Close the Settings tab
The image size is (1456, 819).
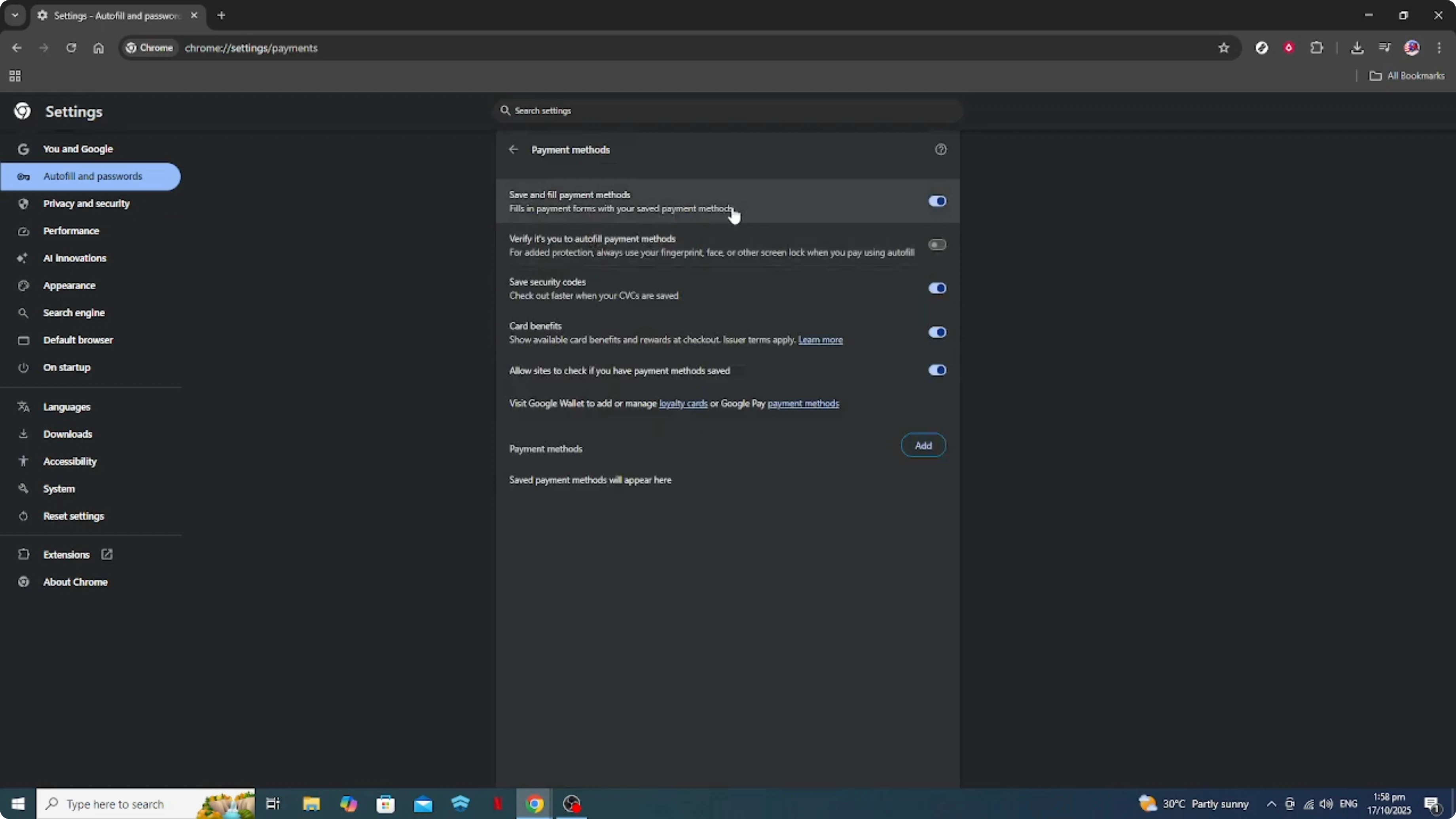[194, 16]
